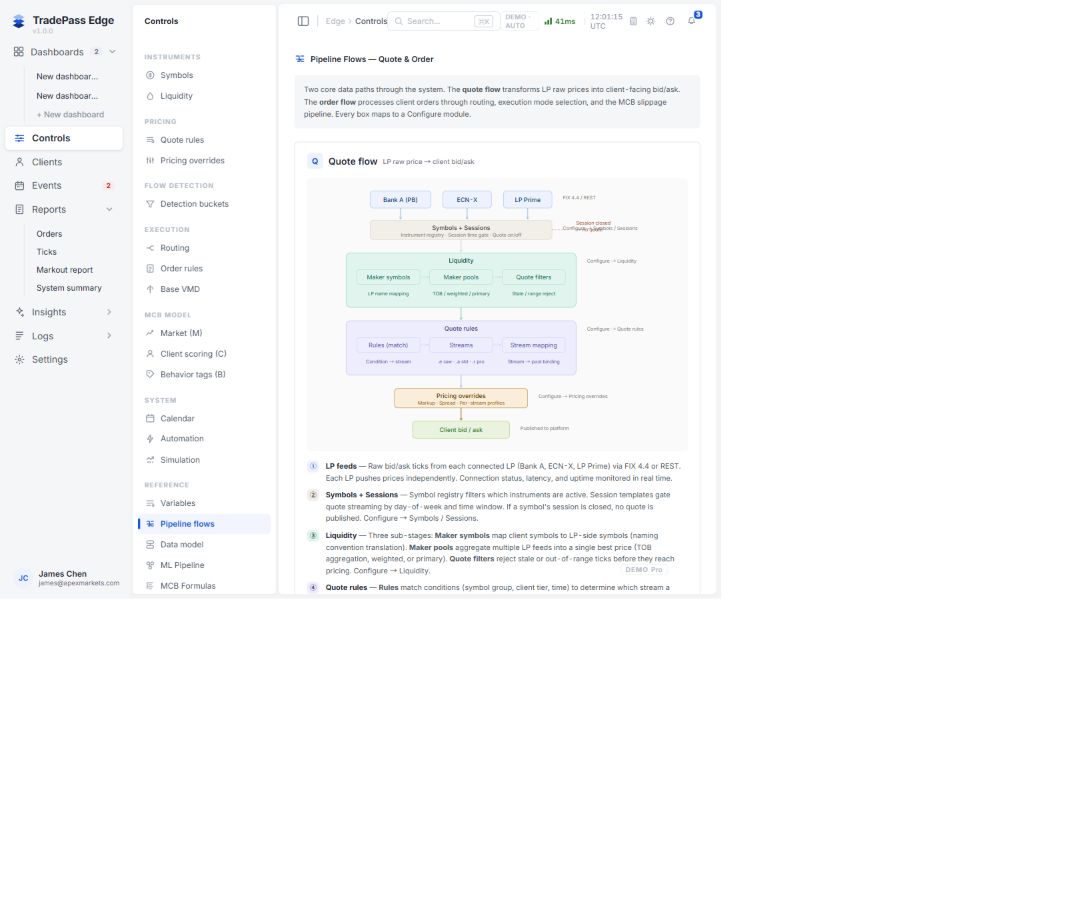1081x898 pixels.
Task: Open the help question-mark icon
Action: 670,21
